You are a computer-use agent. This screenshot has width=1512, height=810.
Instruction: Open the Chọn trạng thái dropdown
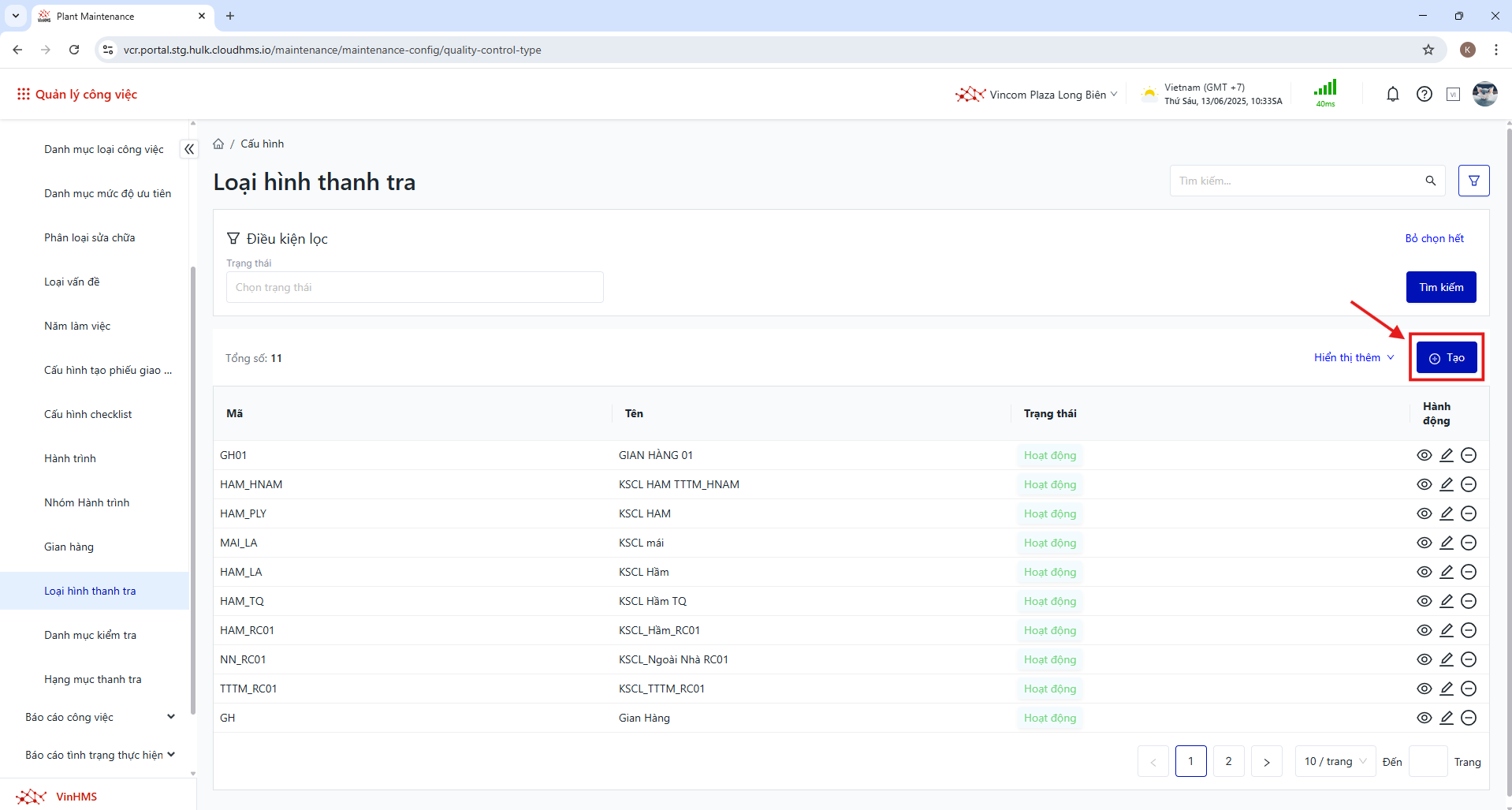(415, 287)
